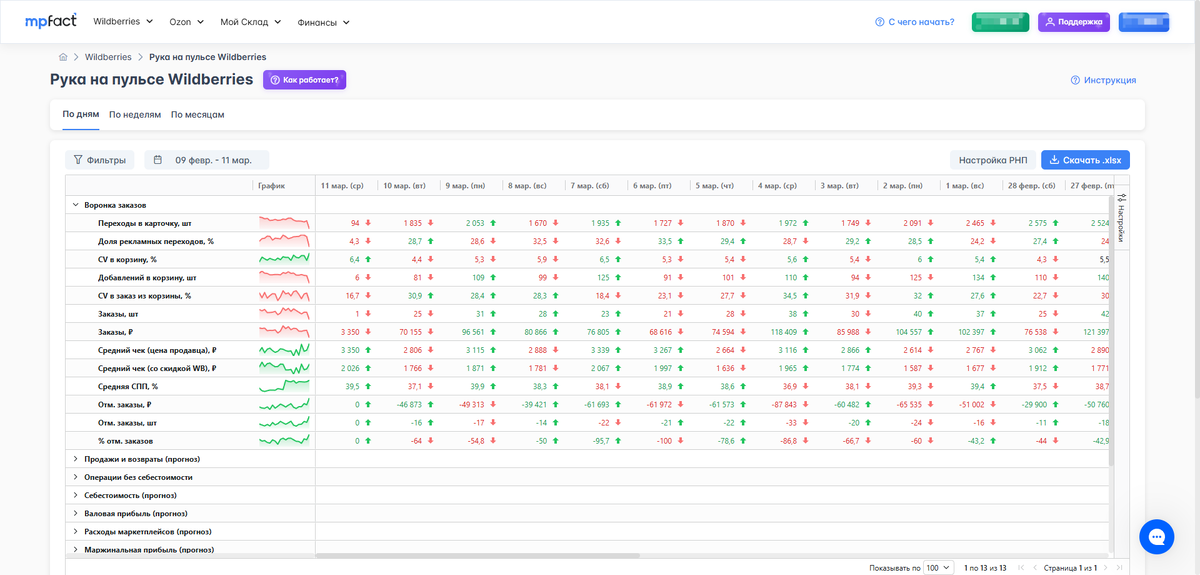Switch to the По неделям tab
1200x575 pixels.
[135, 115]
